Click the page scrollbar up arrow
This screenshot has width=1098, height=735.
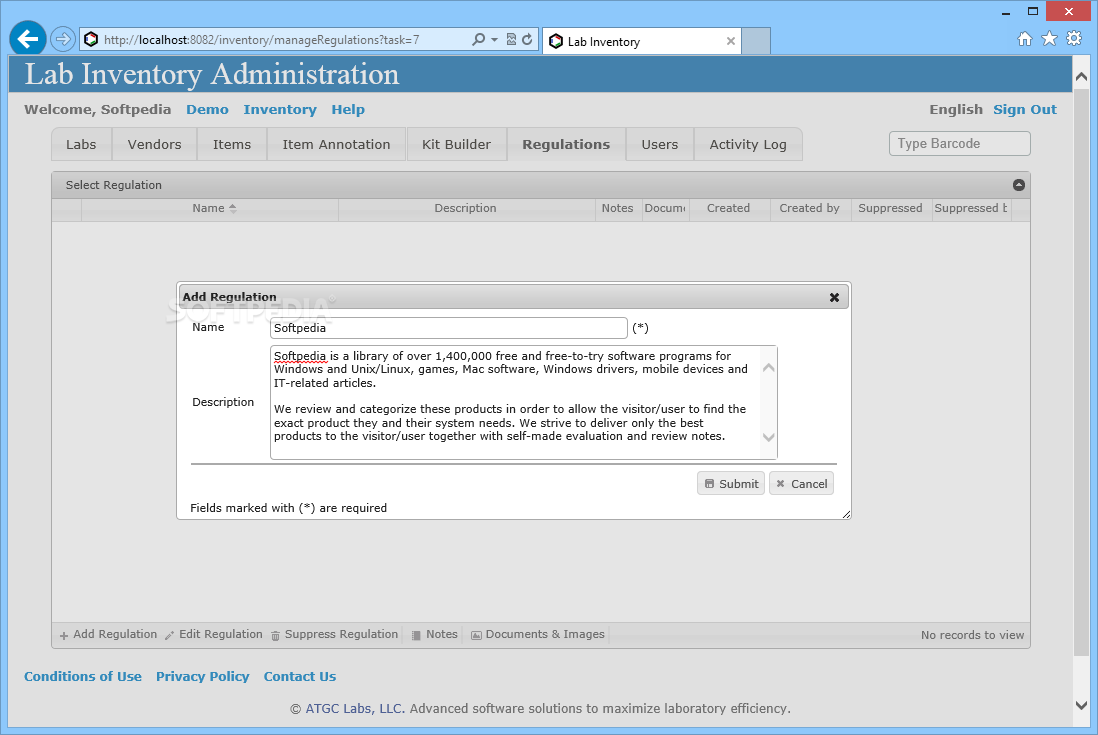[1080, 76]
